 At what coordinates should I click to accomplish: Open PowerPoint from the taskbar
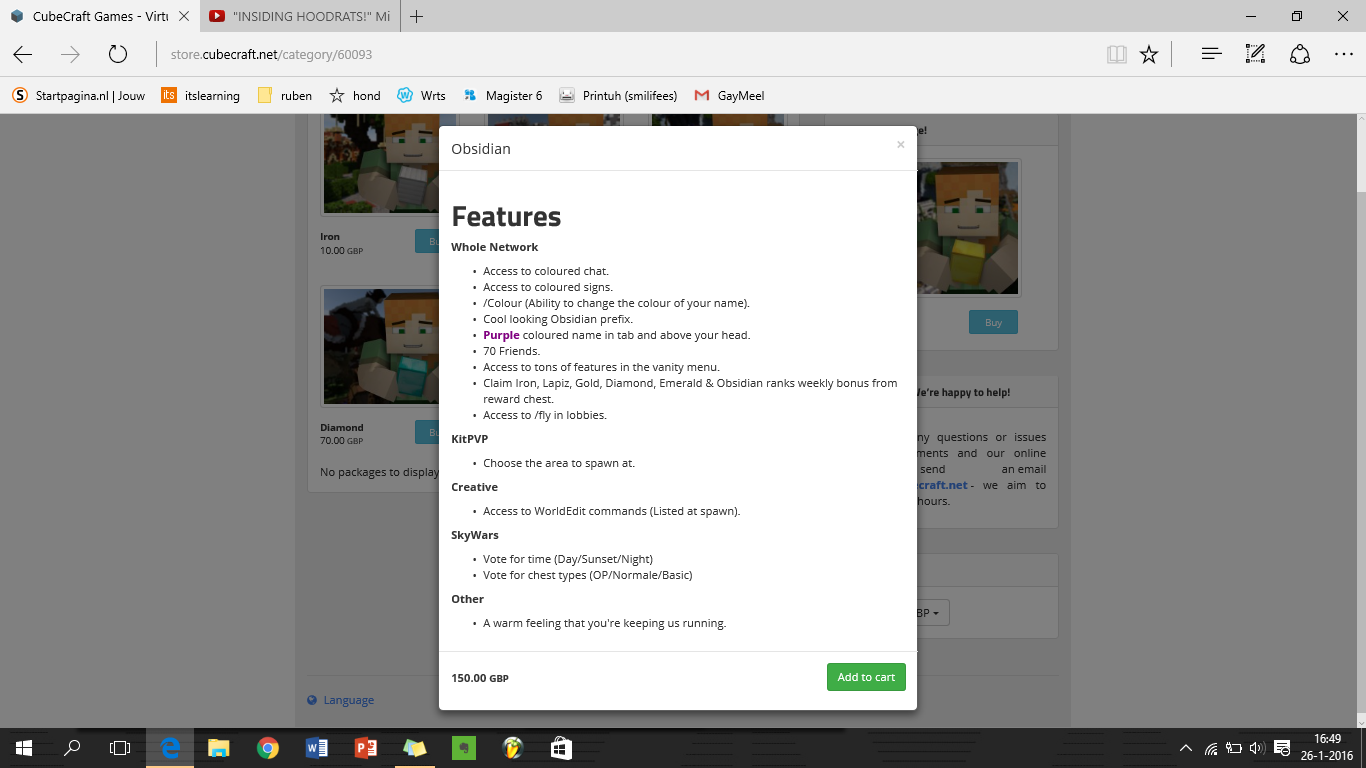pos(365,748)
